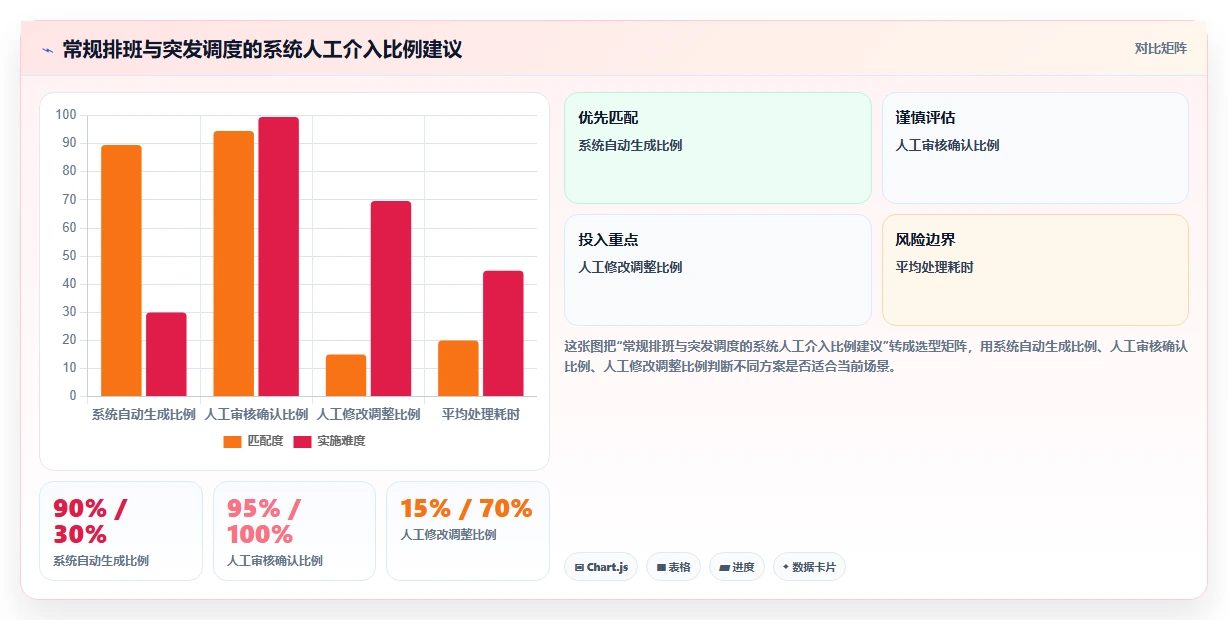Viewport: 1228px width, 620px height.
Task: Click the red bar for 平均处理耗时
Action: tap(503, 334)
